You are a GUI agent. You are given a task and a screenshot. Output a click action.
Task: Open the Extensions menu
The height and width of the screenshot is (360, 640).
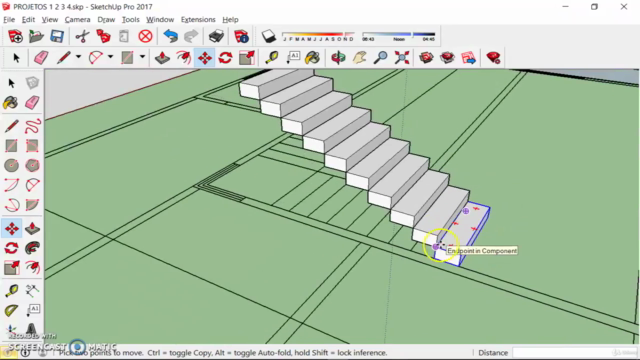198,20
